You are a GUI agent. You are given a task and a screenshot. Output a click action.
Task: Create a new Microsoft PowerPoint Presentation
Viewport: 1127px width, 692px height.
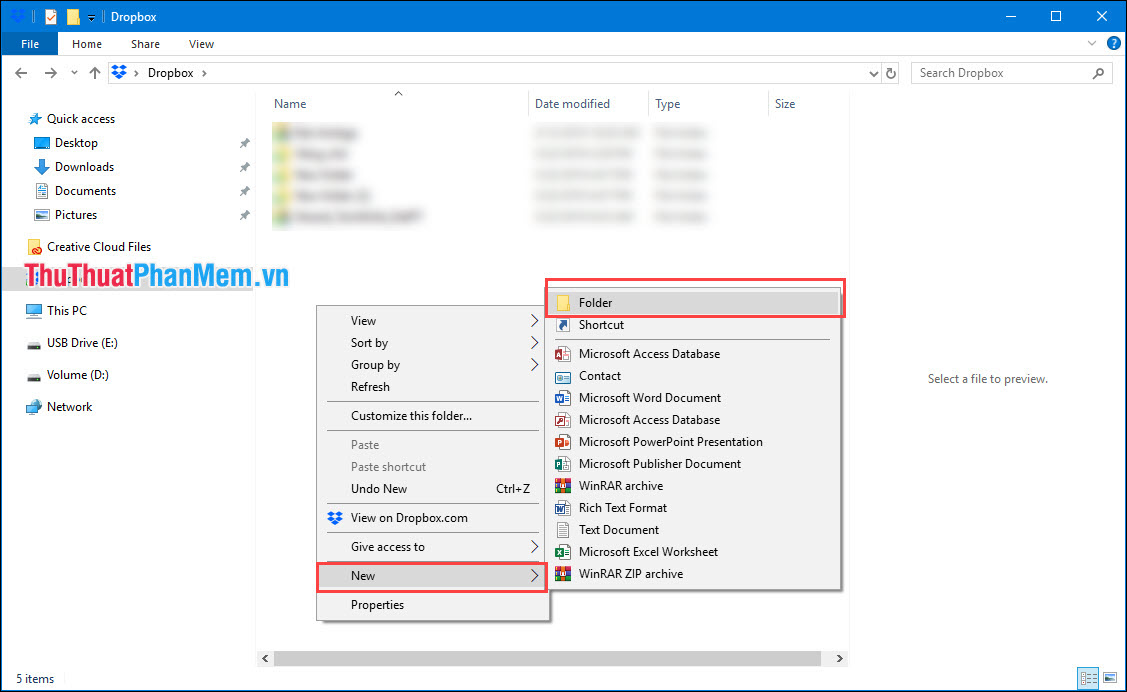pos(695,442)
